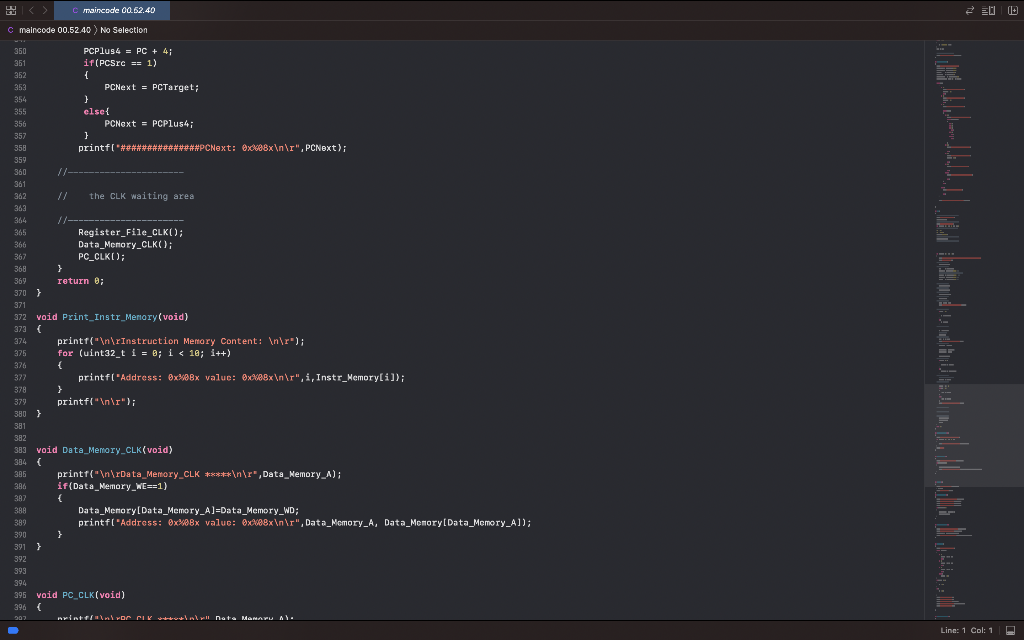
Task: Click 'PCNext = PCTarget;' assignment
Action: (152, 88)
